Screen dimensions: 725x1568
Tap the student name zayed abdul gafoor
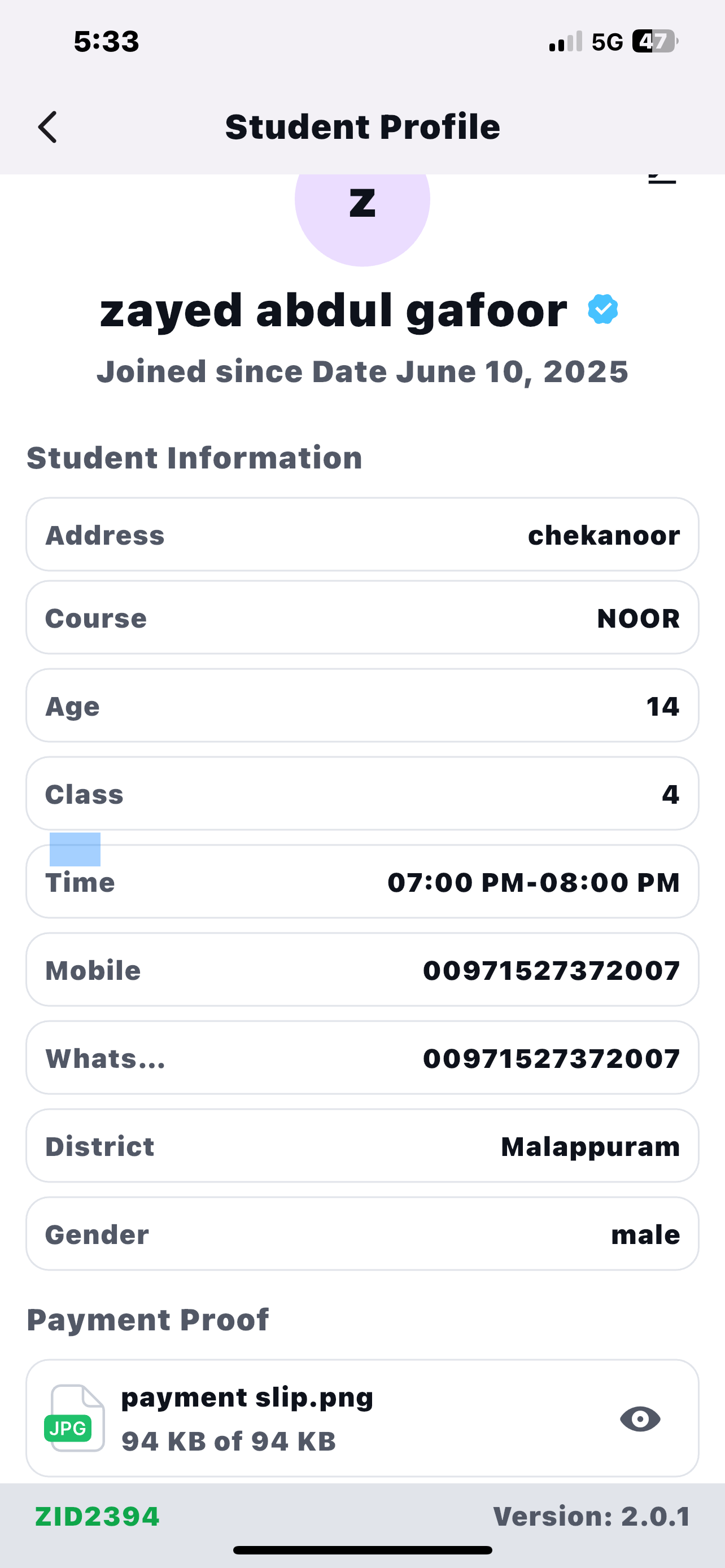pos(334,310)
